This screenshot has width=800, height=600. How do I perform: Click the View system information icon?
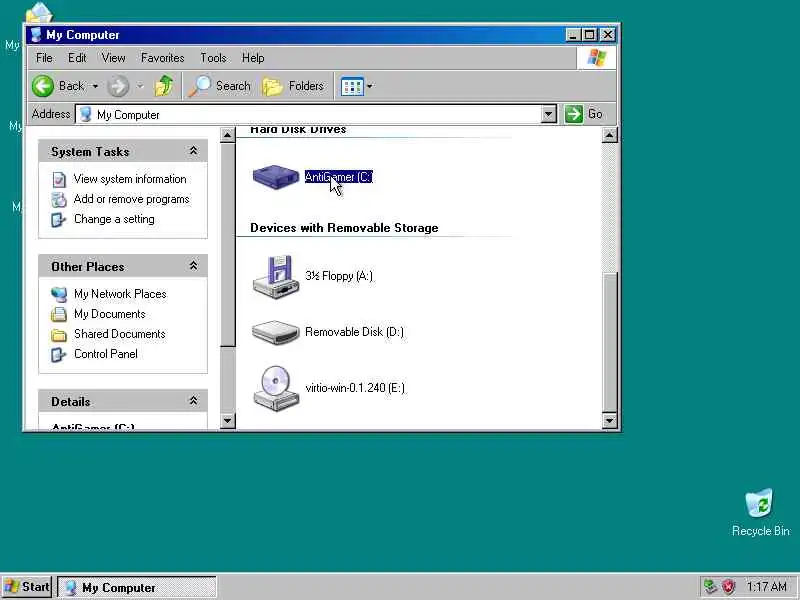tap(59, 180)
